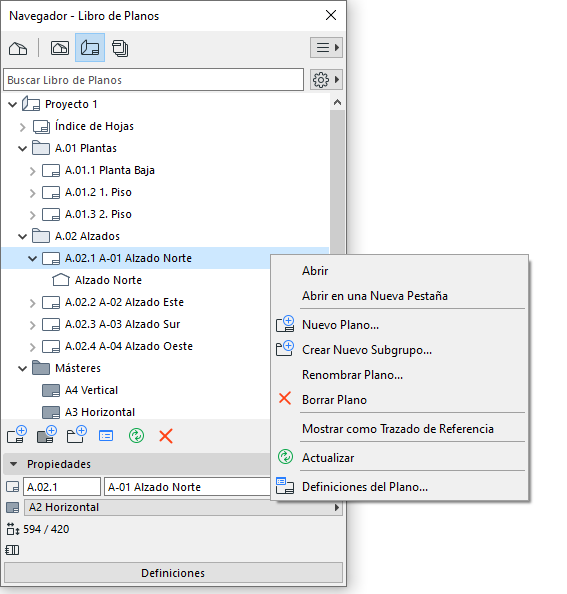
Task: Click new layout toolbar icon
Action: tap(17, 435)
